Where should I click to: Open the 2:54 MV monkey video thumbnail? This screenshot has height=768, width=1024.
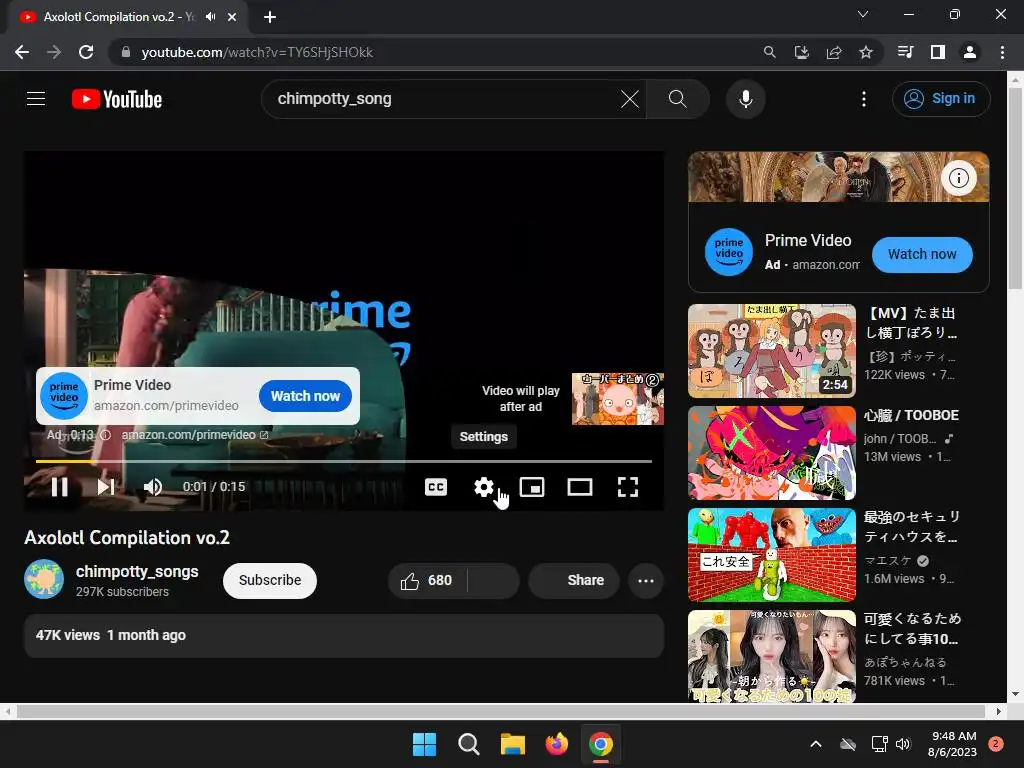(x=772, y=351)
